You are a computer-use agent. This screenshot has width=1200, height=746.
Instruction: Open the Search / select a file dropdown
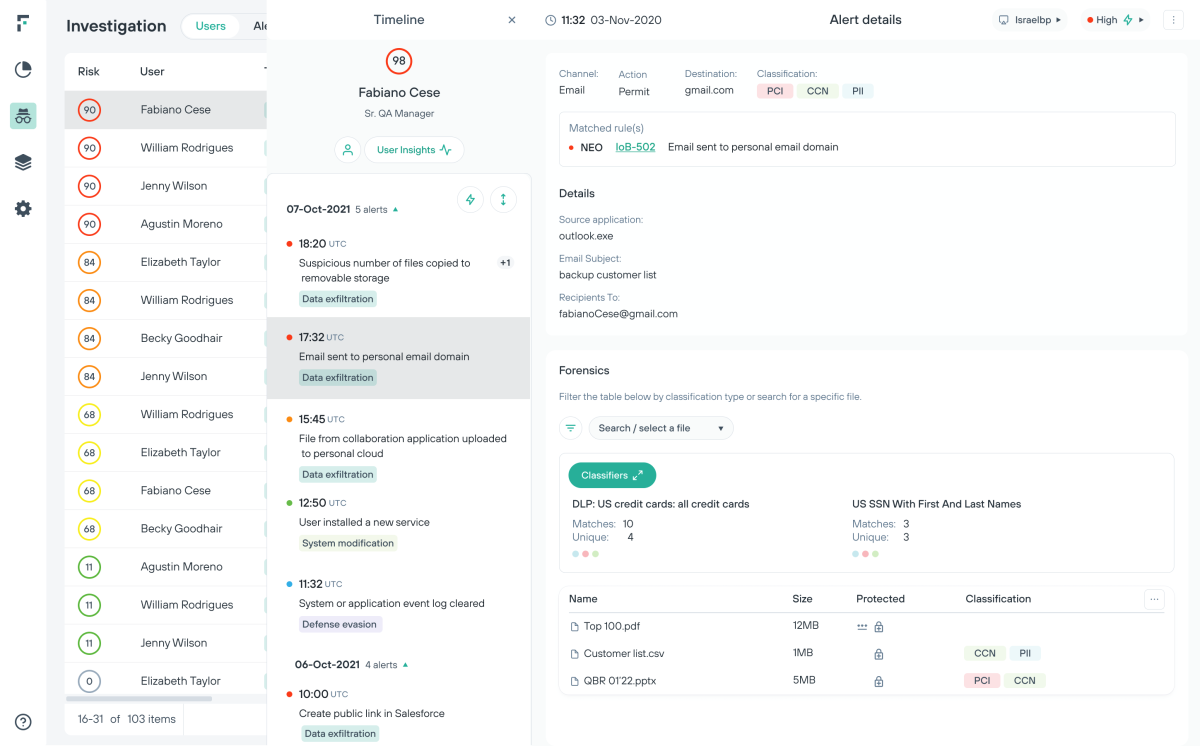(x=660, y=428)
